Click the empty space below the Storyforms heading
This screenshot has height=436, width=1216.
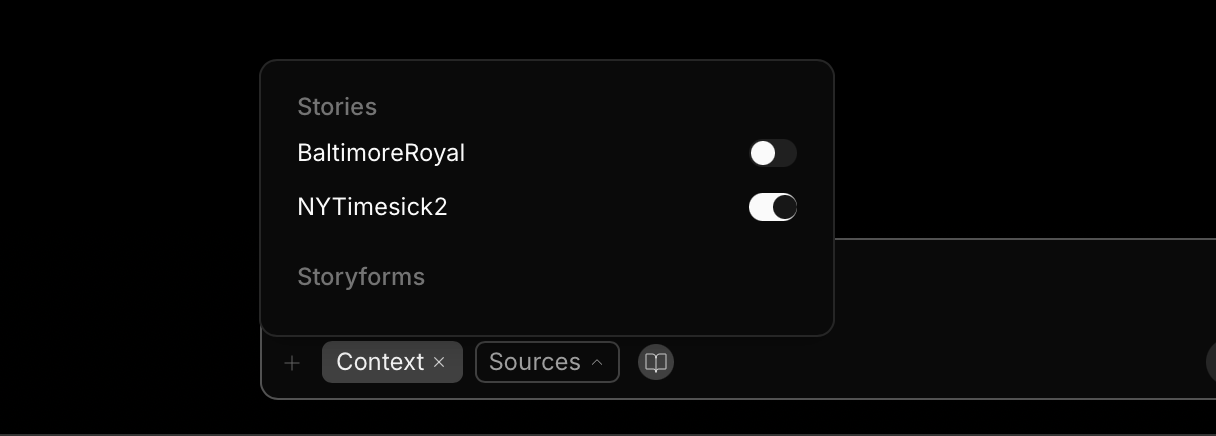coord(546,311)
